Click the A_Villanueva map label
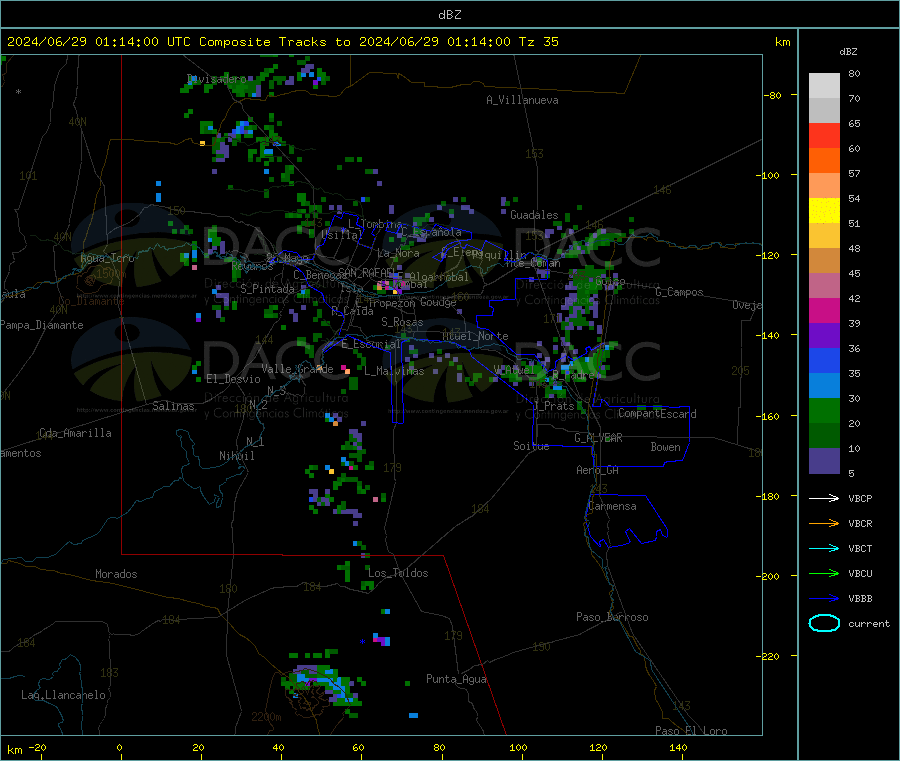Viewport: 900px width, 761px height. tap(522, 100)
